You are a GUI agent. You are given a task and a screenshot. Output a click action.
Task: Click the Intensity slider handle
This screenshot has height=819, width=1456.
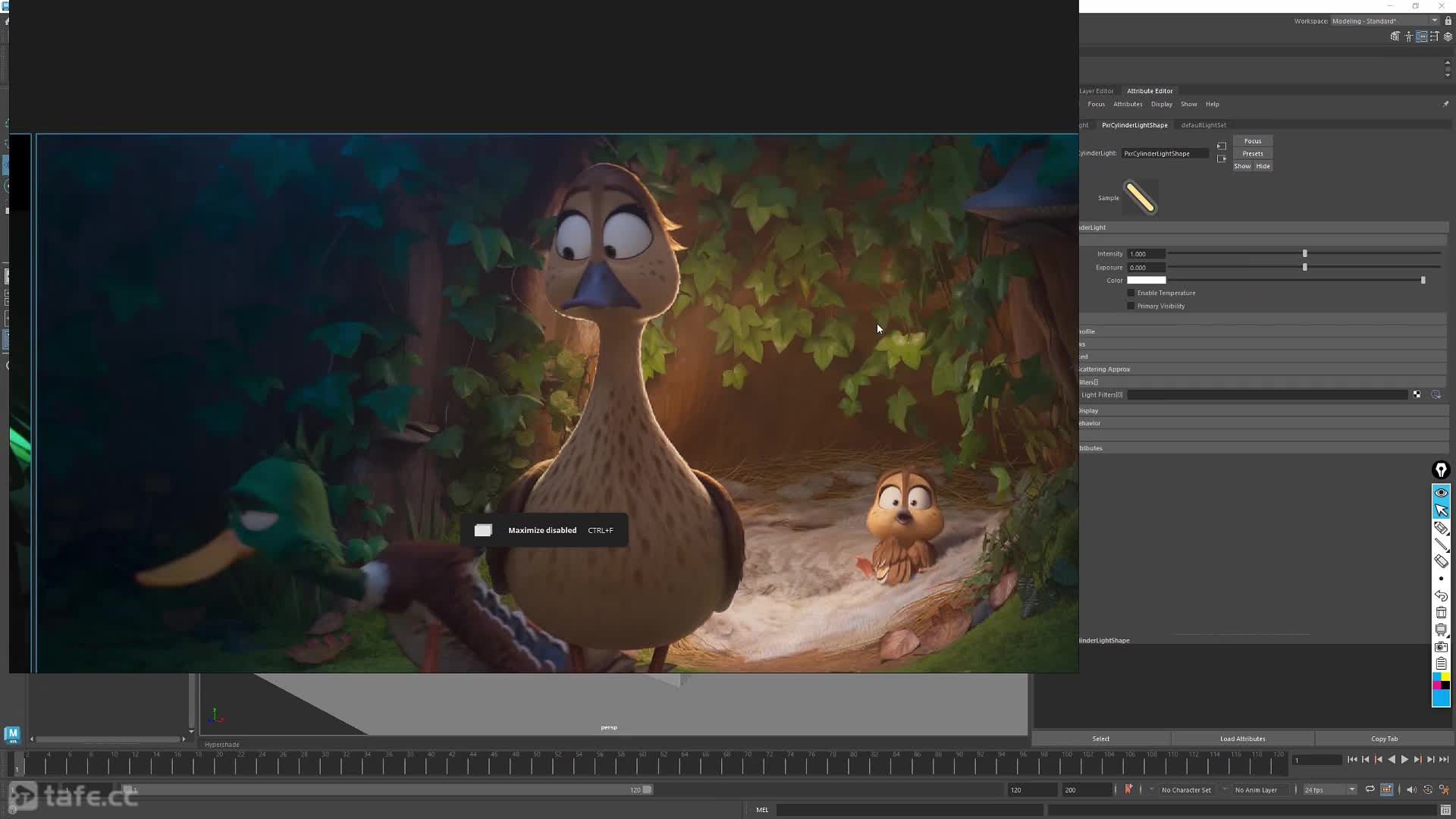(x=1304, y=254)
